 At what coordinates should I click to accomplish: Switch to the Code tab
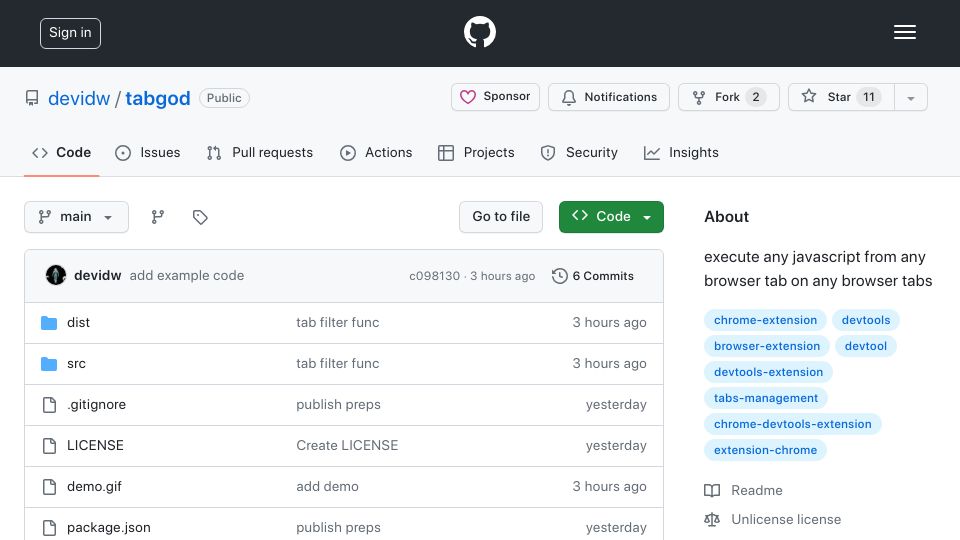[61, 152]
